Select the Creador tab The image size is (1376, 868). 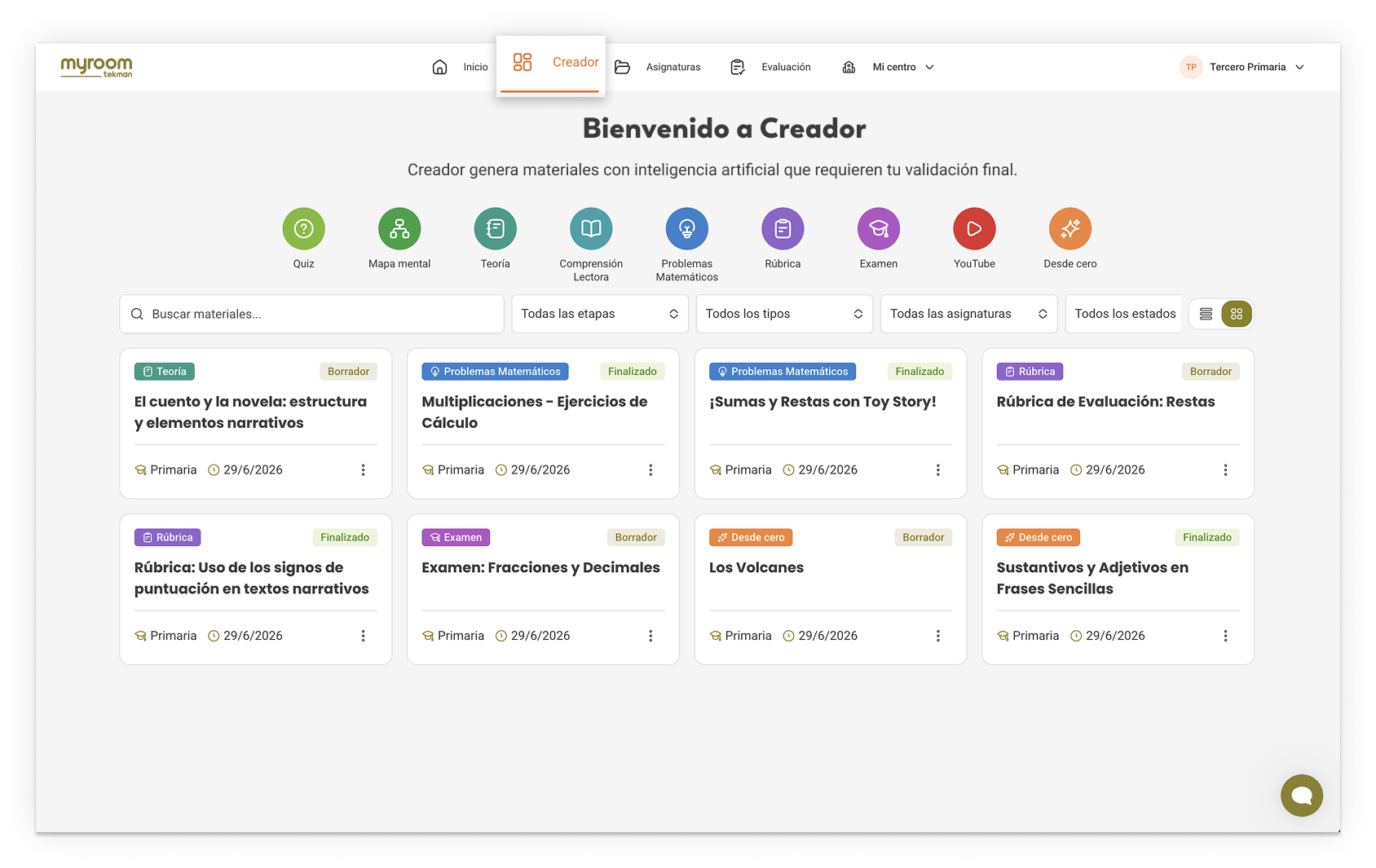tap(551, 64)
